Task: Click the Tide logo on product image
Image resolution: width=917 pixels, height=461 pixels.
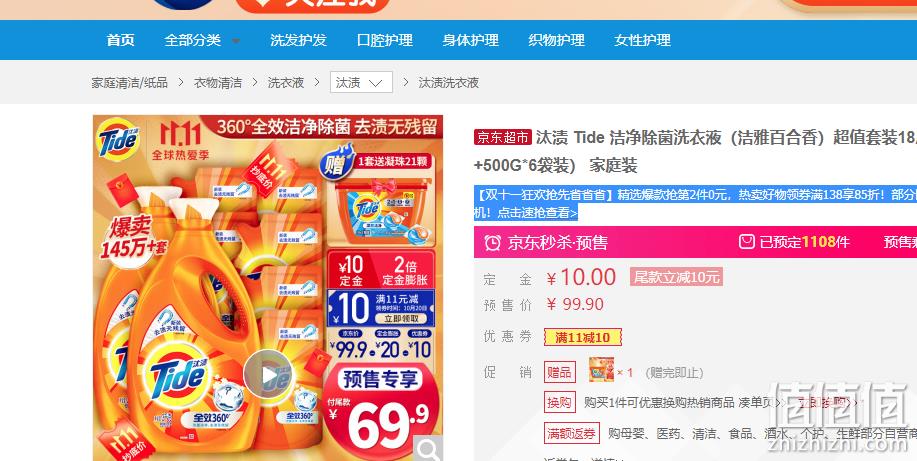Action: 118,139
